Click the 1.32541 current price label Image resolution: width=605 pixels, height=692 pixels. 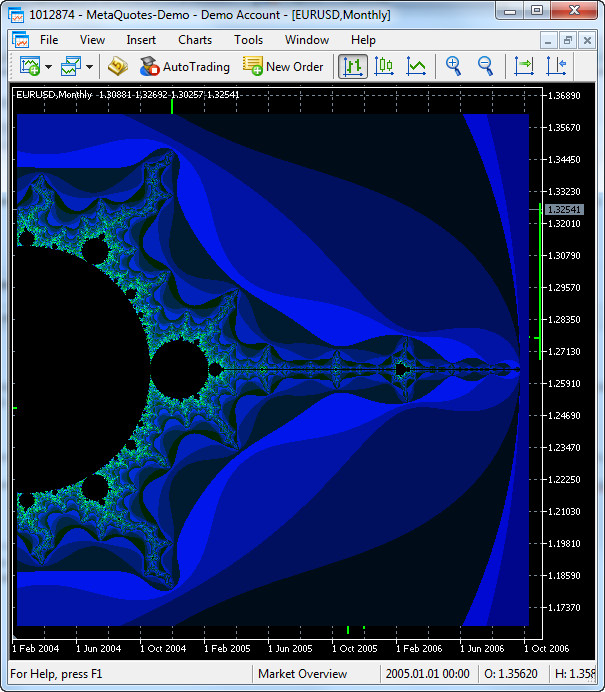tap(563, 209)
